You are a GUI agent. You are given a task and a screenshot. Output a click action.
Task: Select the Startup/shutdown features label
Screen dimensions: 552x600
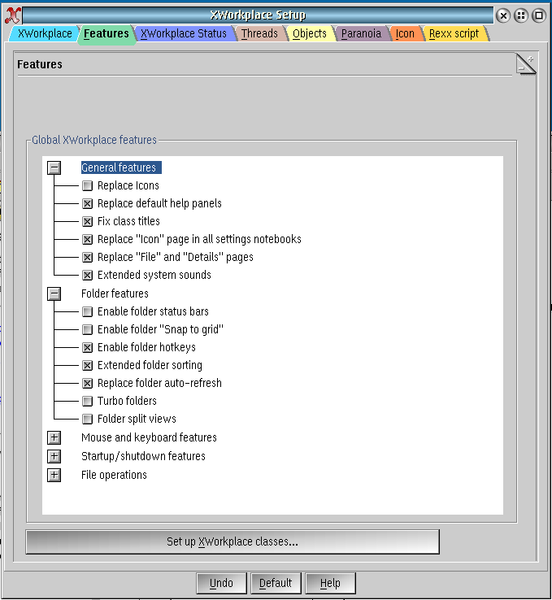point(143,456)
